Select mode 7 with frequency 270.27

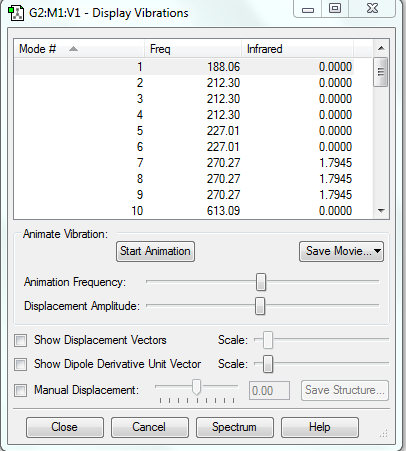click(x=184, y=163)
